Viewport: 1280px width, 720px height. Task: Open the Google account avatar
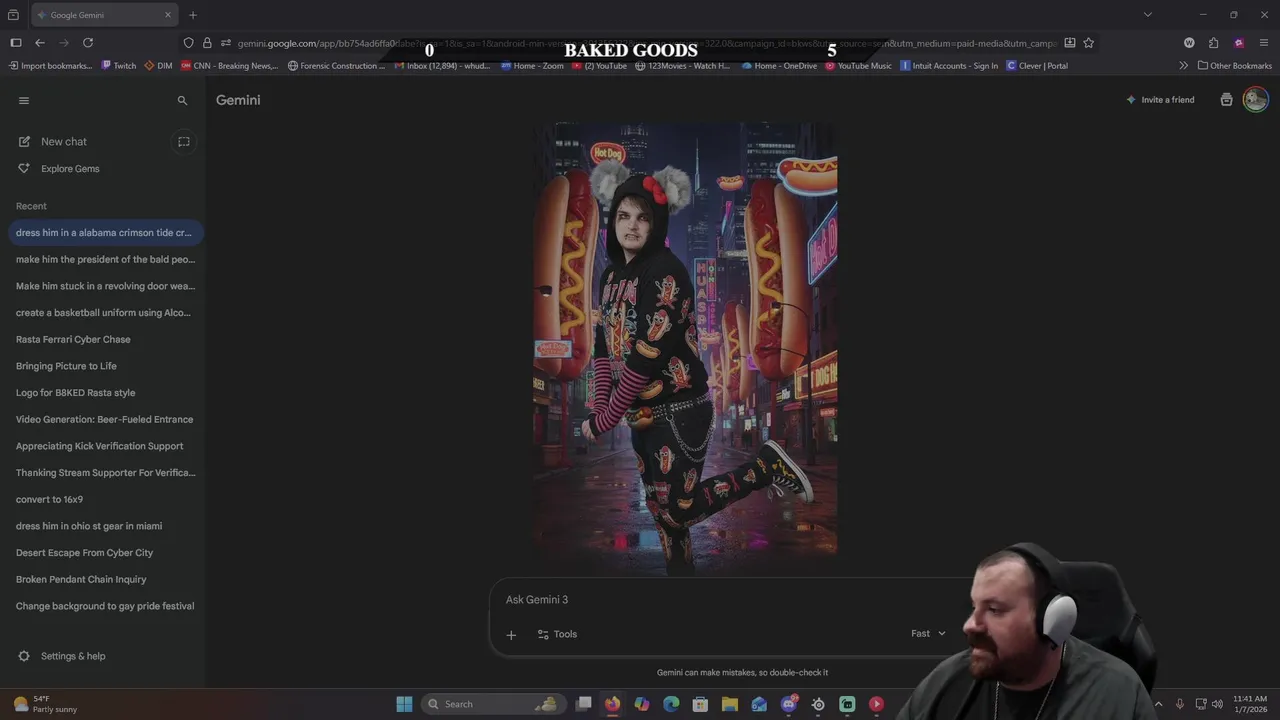point(1256,100)
